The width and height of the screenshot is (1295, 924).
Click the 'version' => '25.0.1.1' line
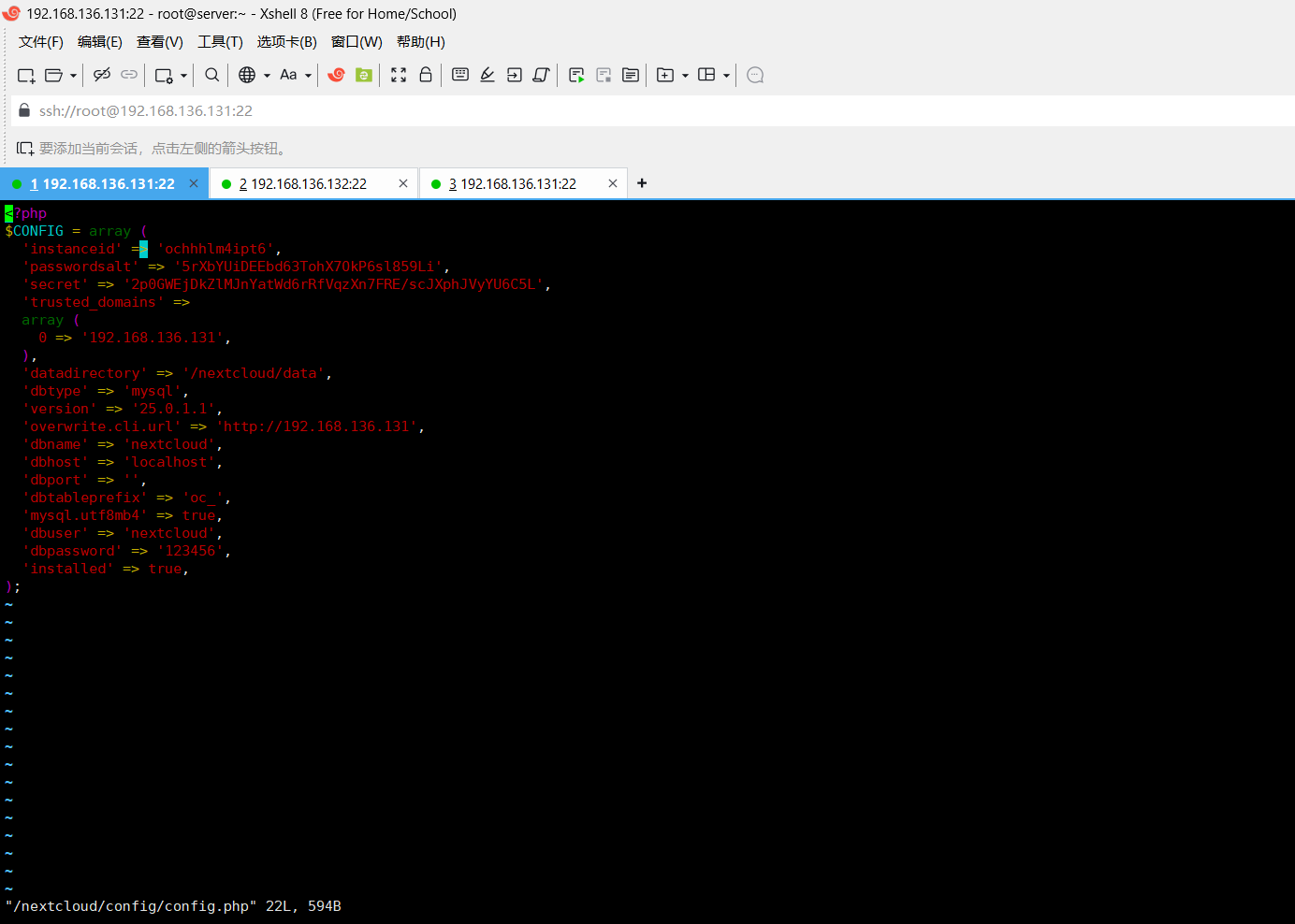(123, 409)
